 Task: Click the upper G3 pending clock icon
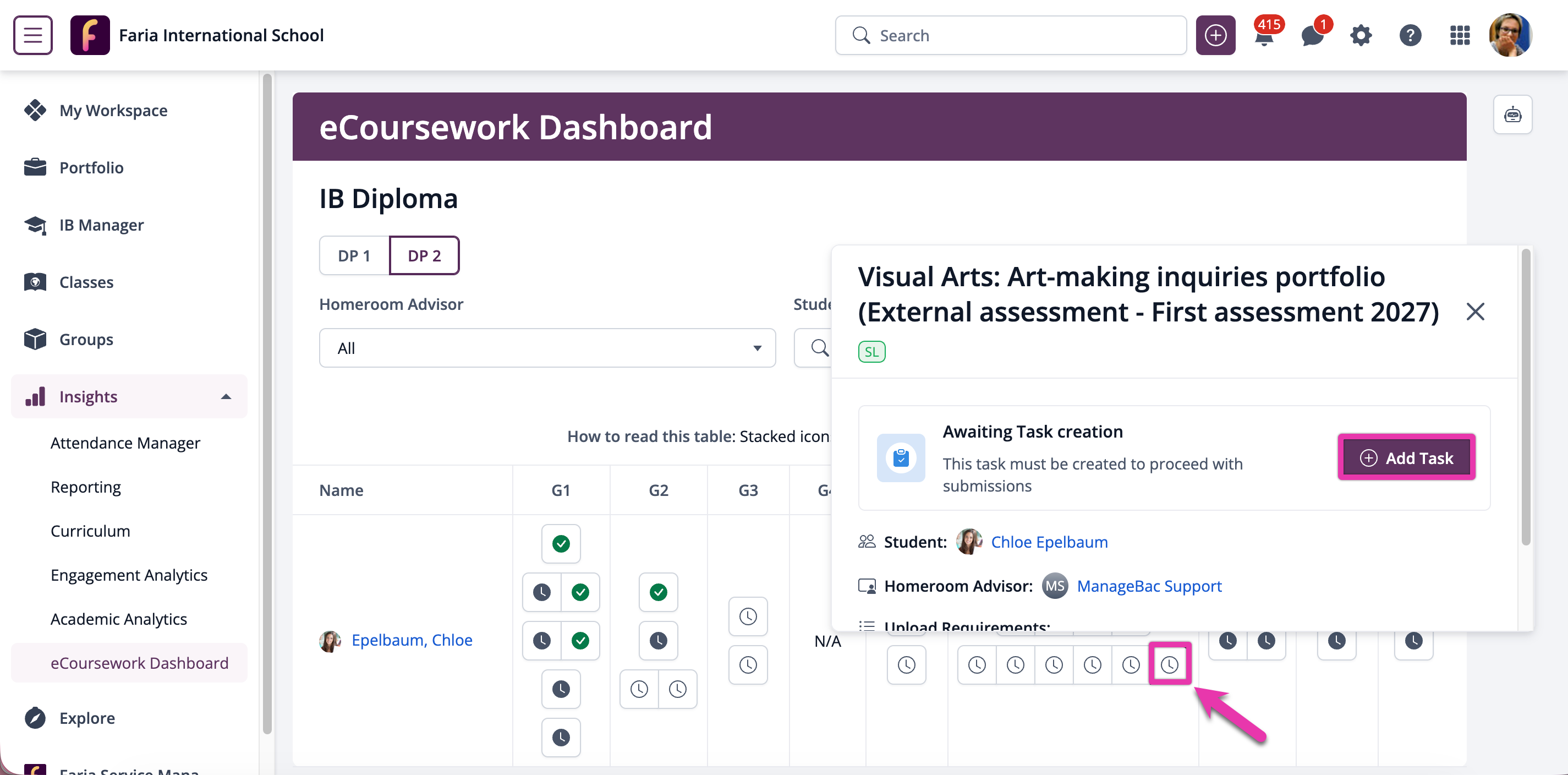(748, 616)
